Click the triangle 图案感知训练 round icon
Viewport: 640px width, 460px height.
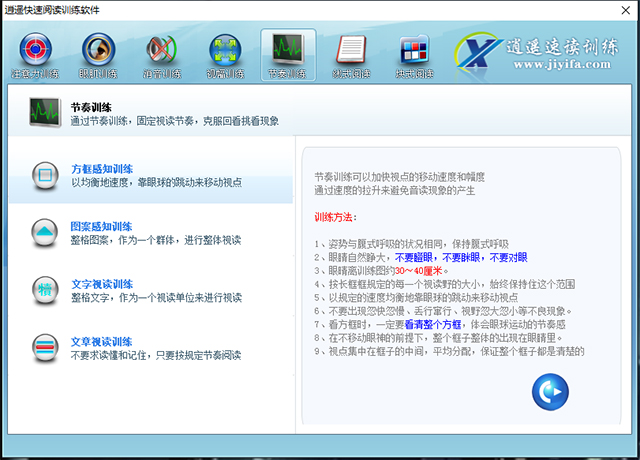[45, 233]
